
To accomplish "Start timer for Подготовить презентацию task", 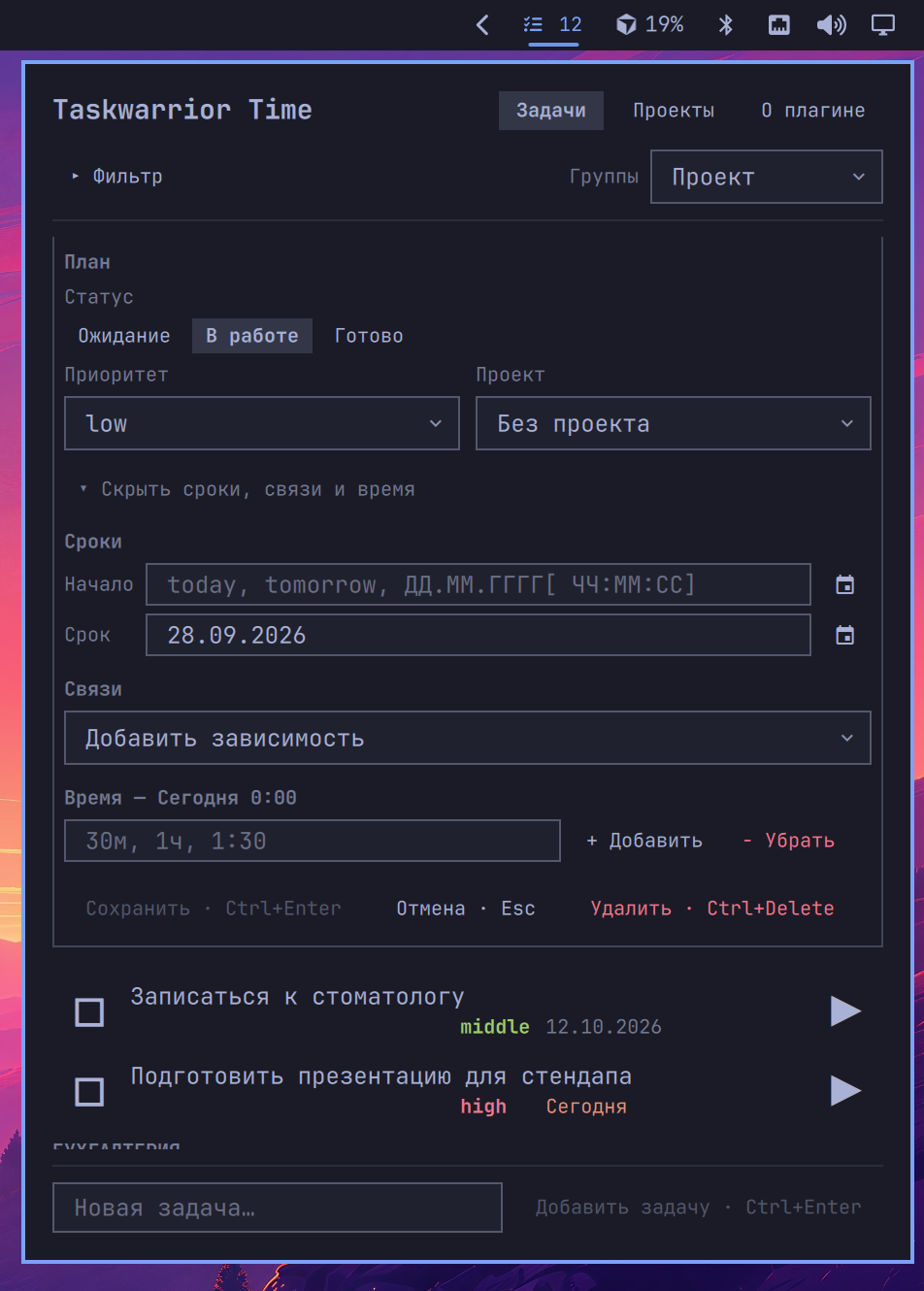I will pos(845,1090).
